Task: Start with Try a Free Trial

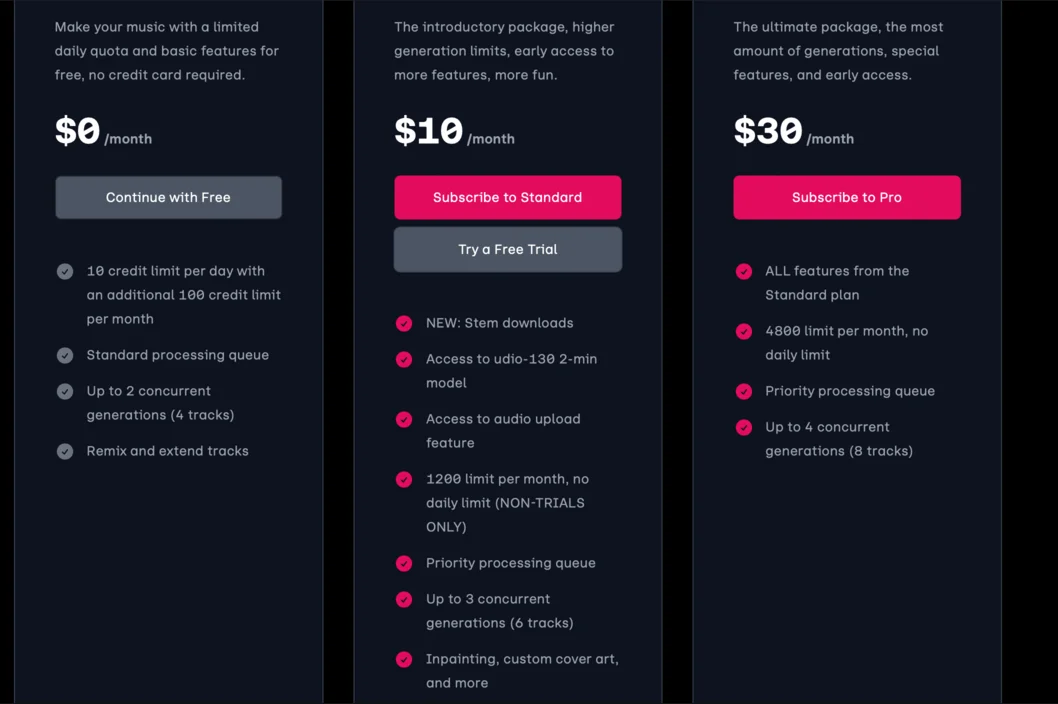Action: pos(507,249)
